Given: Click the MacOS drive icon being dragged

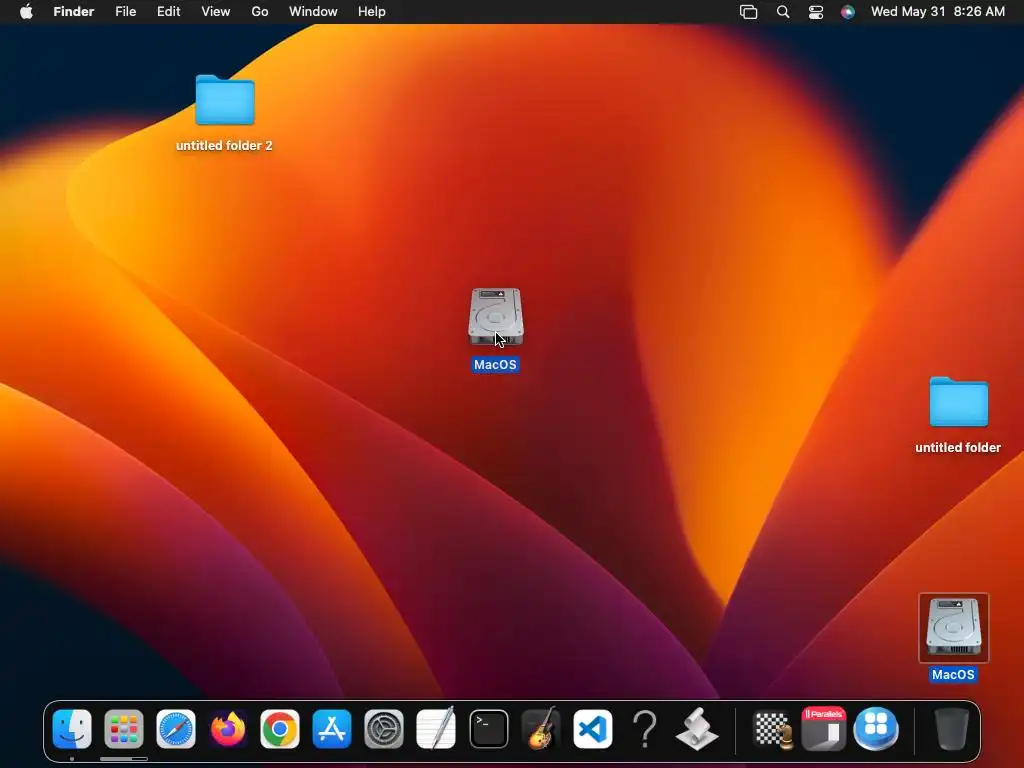Looking at the screenshot, I should (x=496, y=317).
